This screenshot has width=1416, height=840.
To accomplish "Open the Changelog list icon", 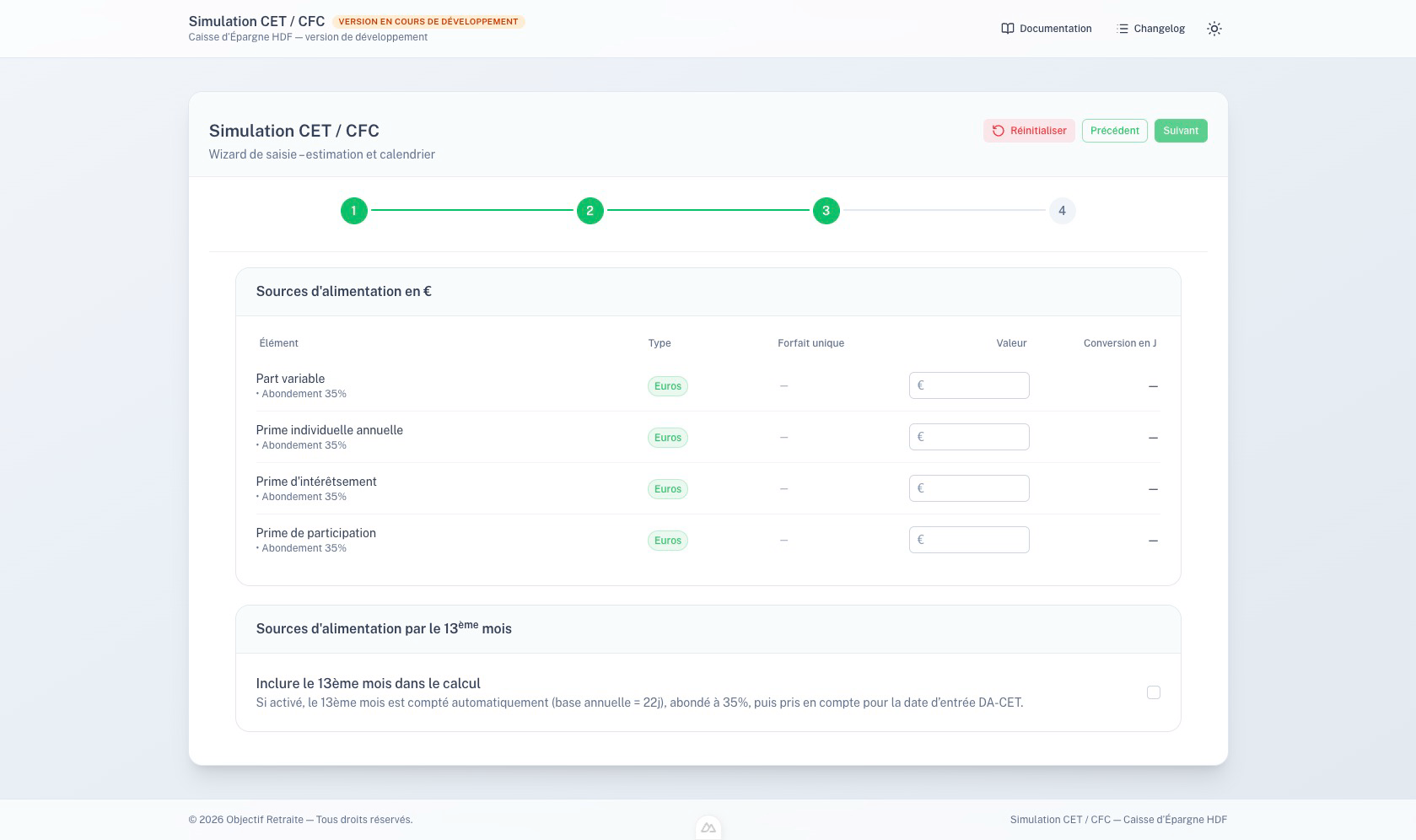I will [x=1123, y=28].
